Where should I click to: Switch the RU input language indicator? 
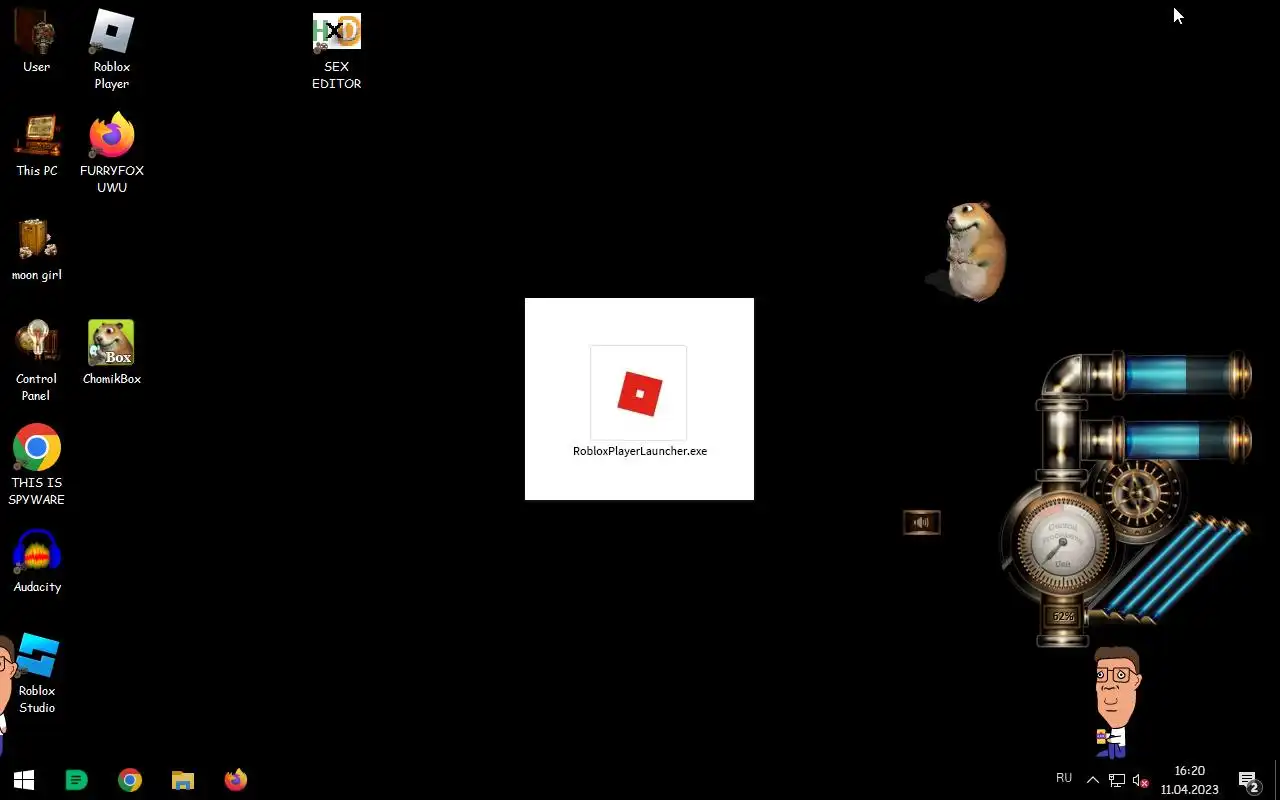(1064, 778)
